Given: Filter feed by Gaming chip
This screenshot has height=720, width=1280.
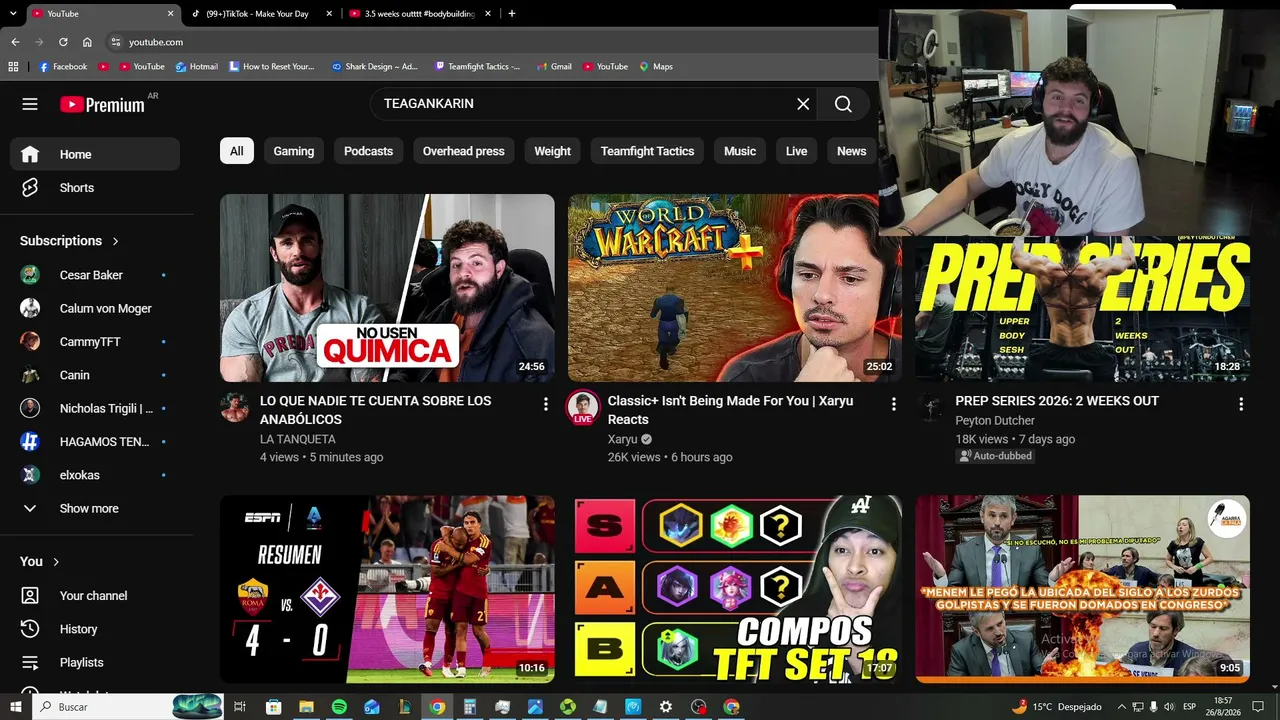Looking at the screenshot, I should click(x=294, y=151).
